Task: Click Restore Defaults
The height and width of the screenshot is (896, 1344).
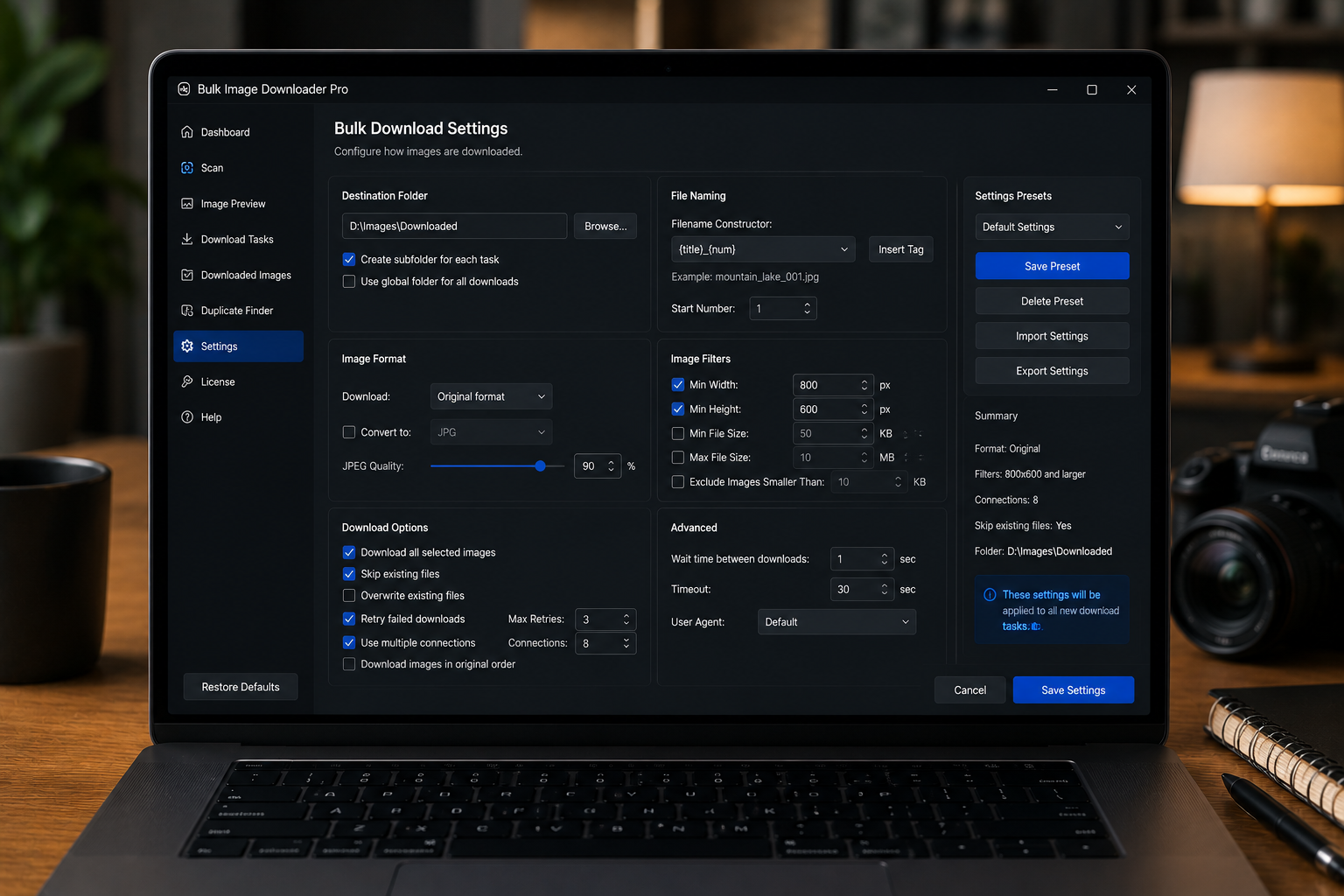Action: pos(241,687)
